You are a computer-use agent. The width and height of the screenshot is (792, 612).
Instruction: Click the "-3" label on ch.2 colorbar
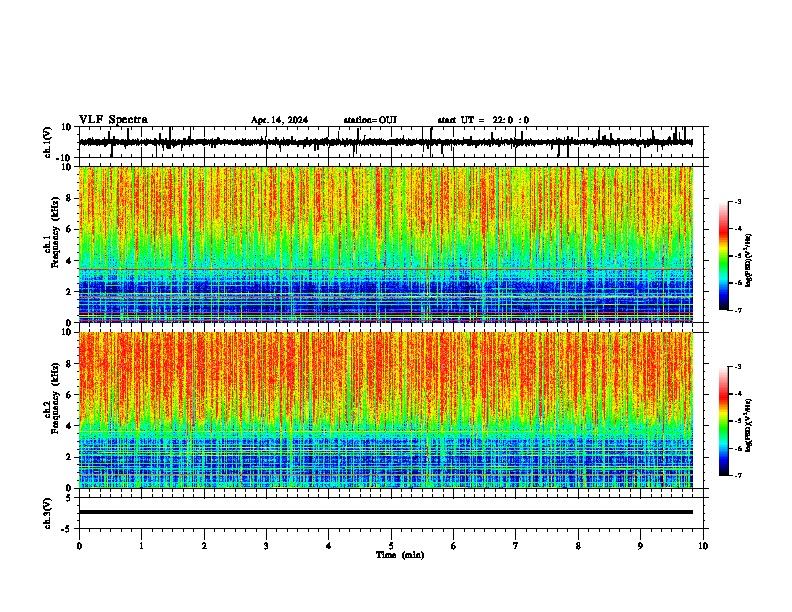738,367
